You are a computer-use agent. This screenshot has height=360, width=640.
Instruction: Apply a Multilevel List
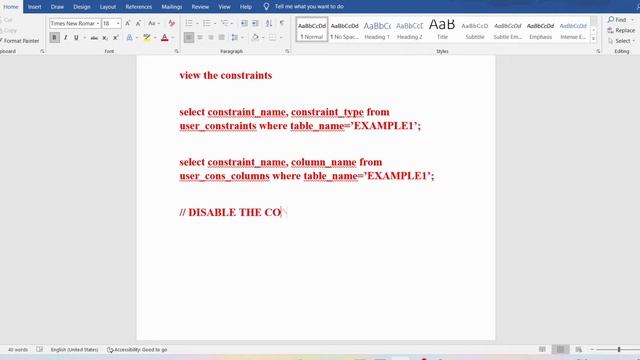pyautogui.click(x=224, y=23)
